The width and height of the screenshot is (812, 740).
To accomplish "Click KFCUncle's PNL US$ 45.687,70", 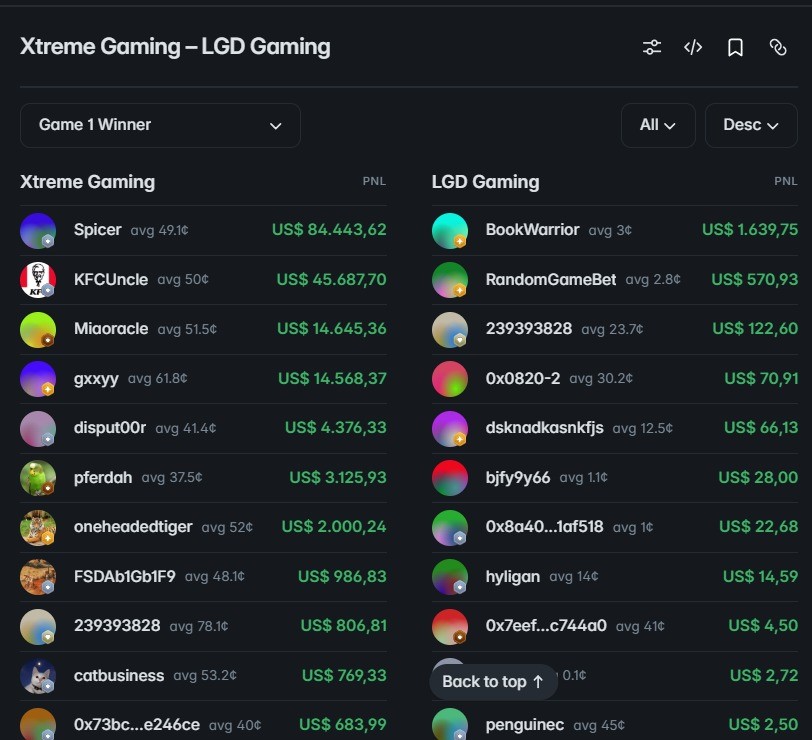I will (x=331, y=280).
